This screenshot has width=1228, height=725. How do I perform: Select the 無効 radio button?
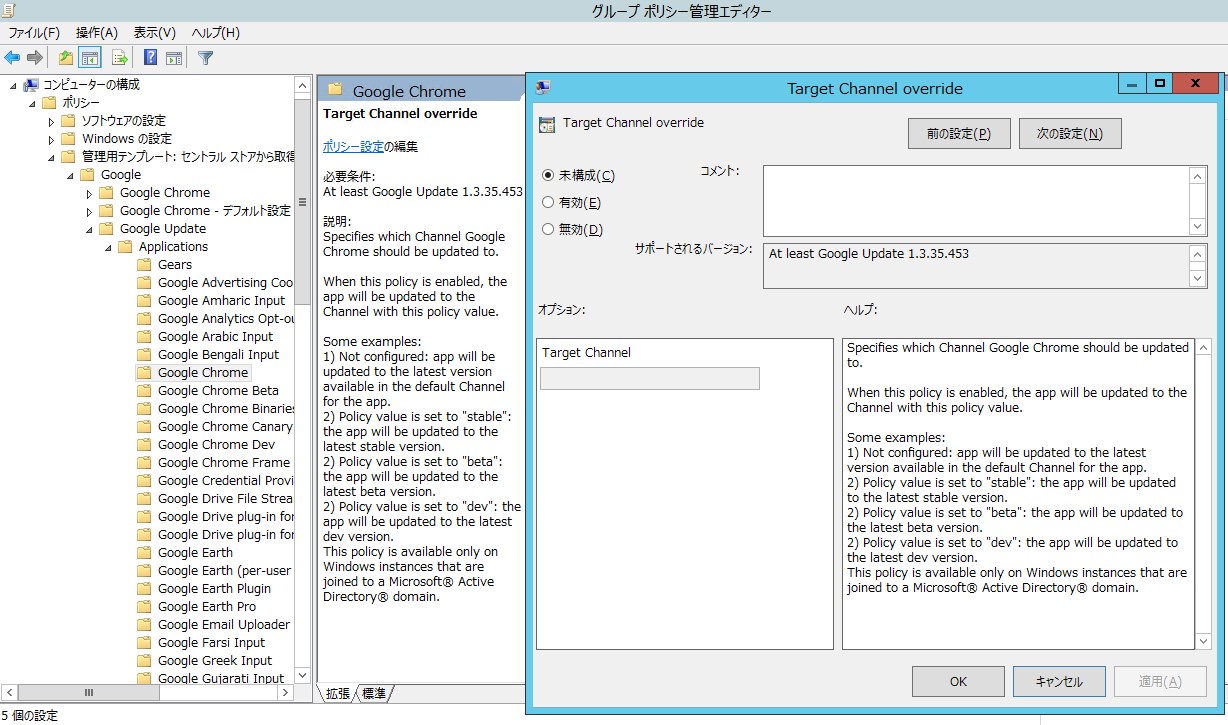549,229
